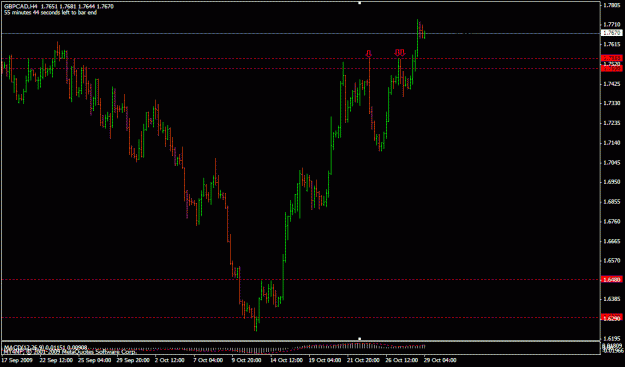Image resolution: width=625 pixels, height=367 pixels.
Task: Click the white handle on the chart's top border
Action: pos(360,3)
